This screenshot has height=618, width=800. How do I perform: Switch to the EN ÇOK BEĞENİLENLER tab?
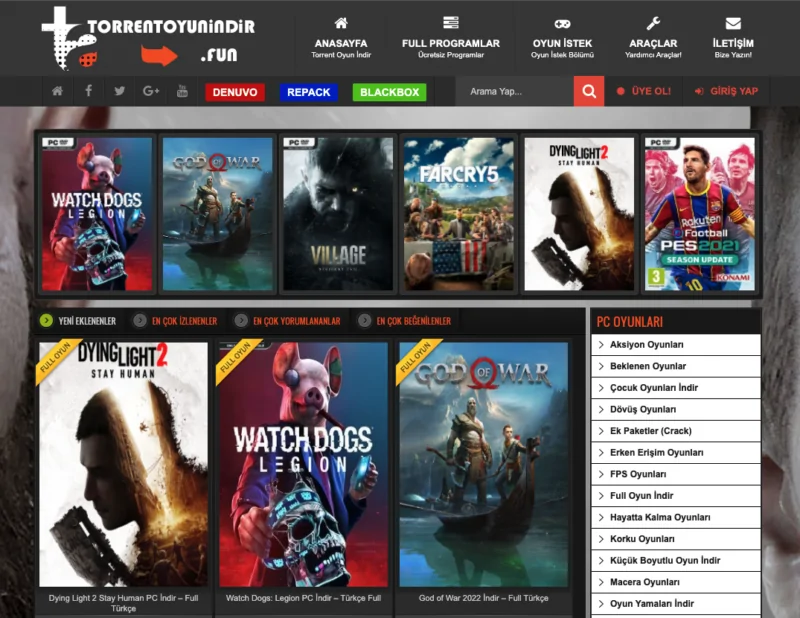414,321
